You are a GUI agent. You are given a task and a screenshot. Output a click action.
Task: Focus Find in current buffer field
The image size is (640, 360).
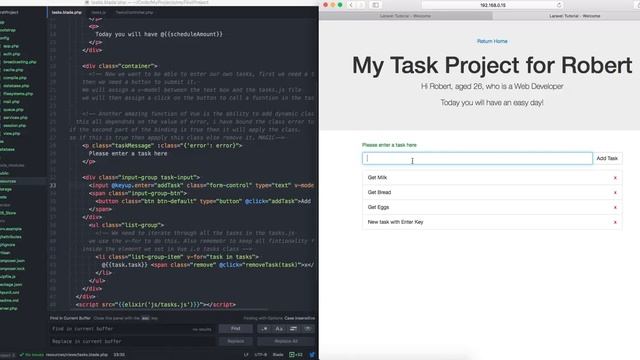(131, 329)
